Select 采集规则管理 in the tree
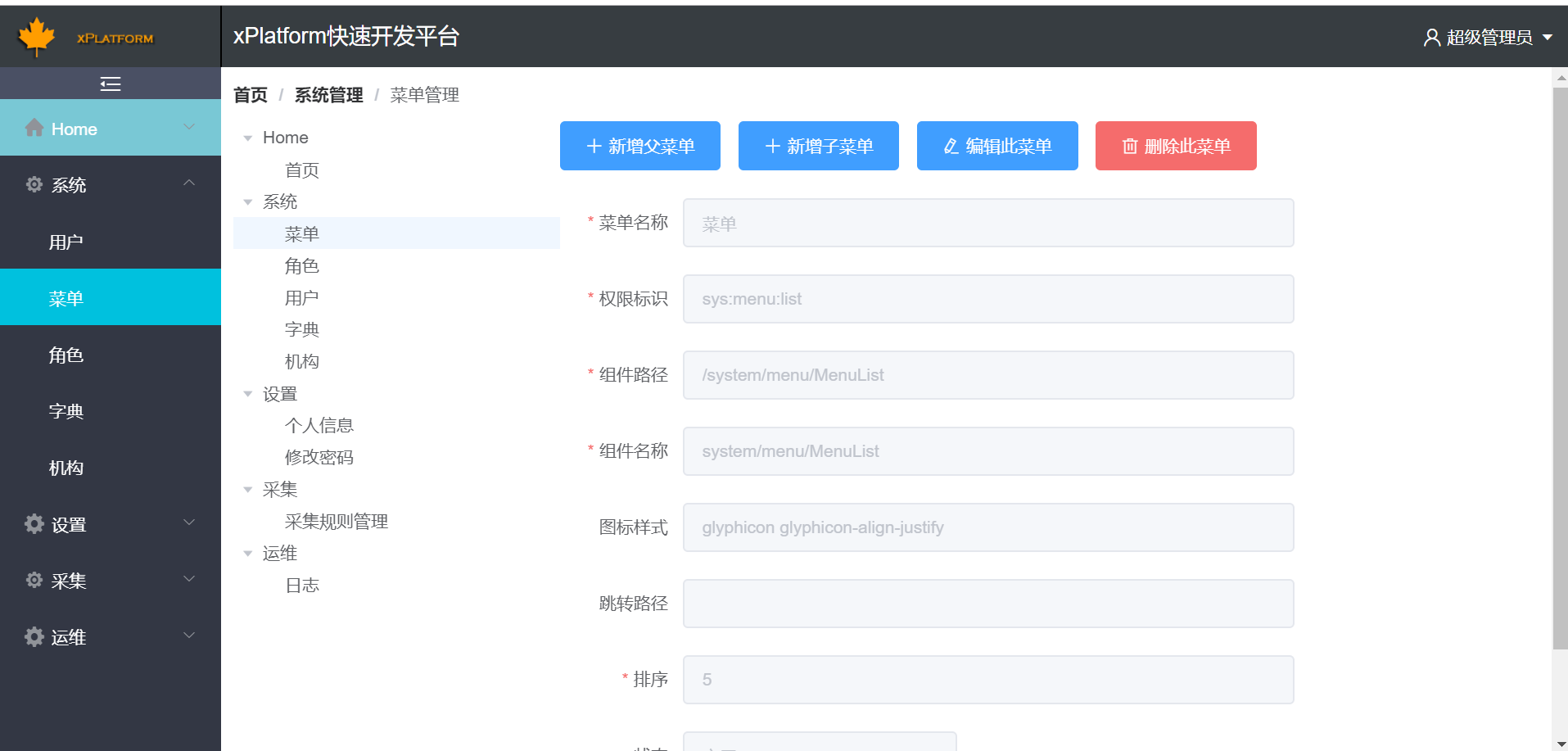The height and width of the screenshot is (751, 1568). coord(337,521)
